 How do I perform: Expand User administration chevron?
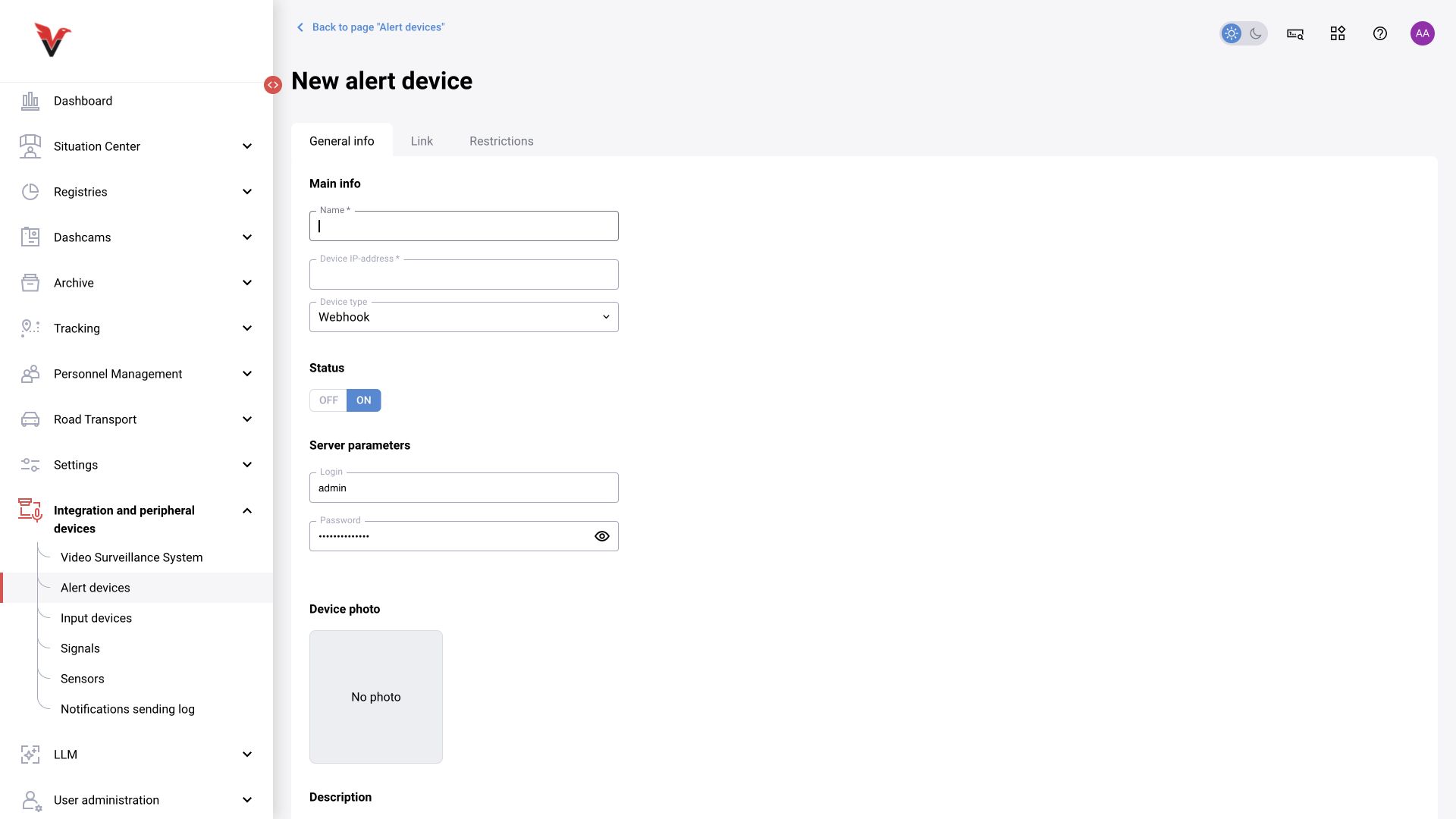tap(247, 800)
